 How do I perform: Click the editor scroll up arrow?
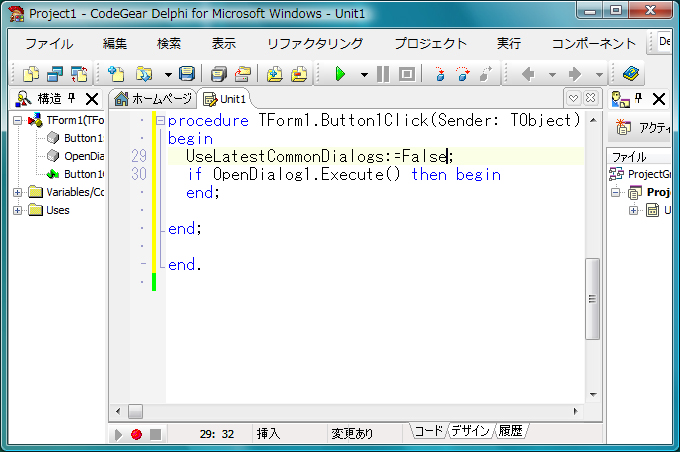[593, 120]
